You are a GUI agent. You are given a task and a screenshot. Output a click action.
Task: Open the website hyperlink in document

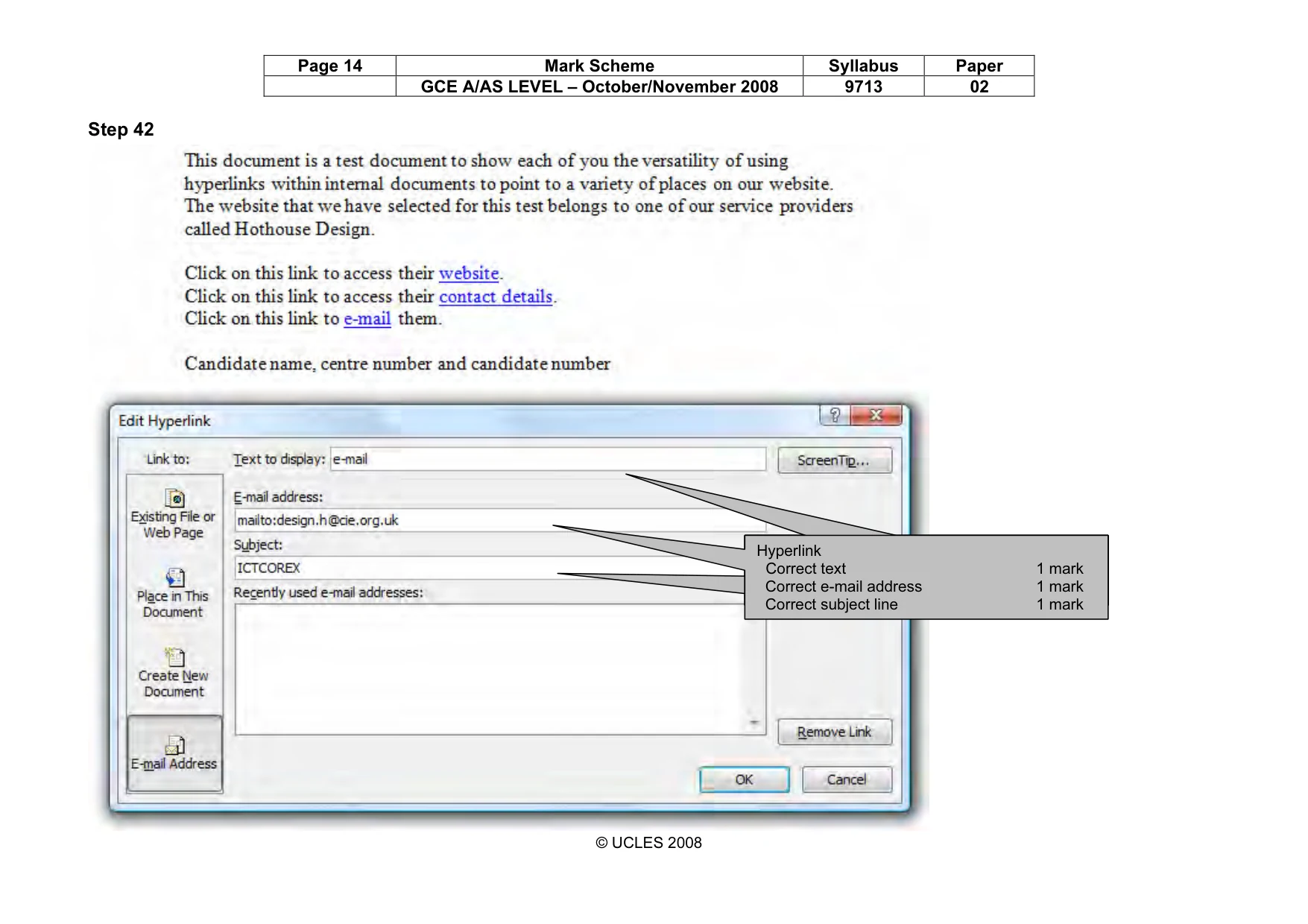469,273
